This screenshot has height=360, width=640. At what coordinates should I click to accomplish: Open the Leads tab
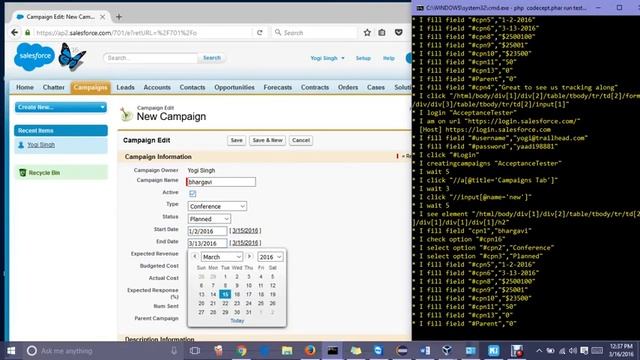[x=125, y=87]
